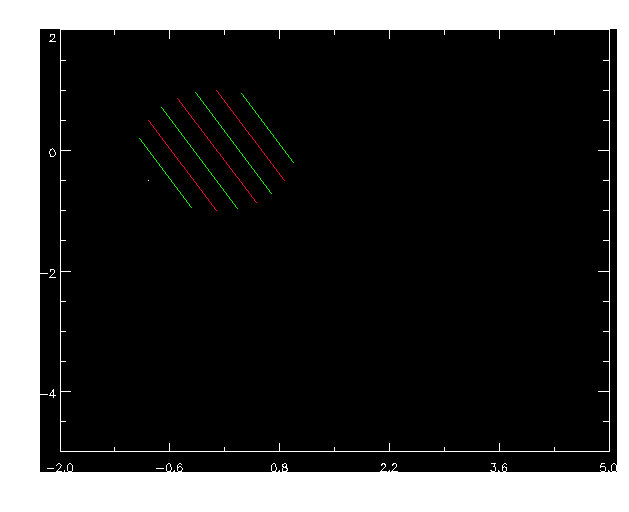Click the third green line from left
The width and height of the screenshot is (629, 512).
coord(233,143)
